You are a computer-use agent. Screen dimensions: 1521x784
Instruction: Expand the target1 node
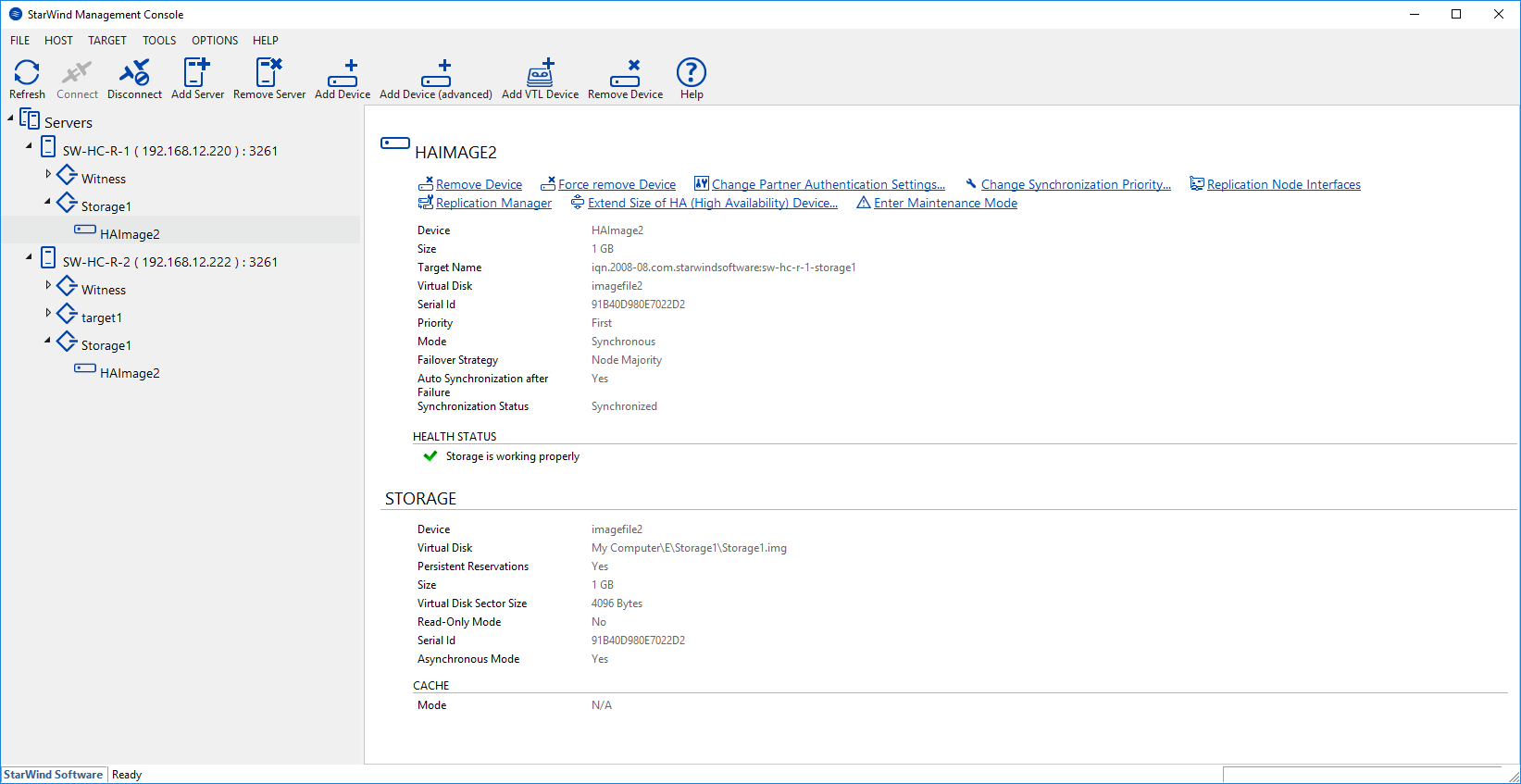tap(48, 313)
